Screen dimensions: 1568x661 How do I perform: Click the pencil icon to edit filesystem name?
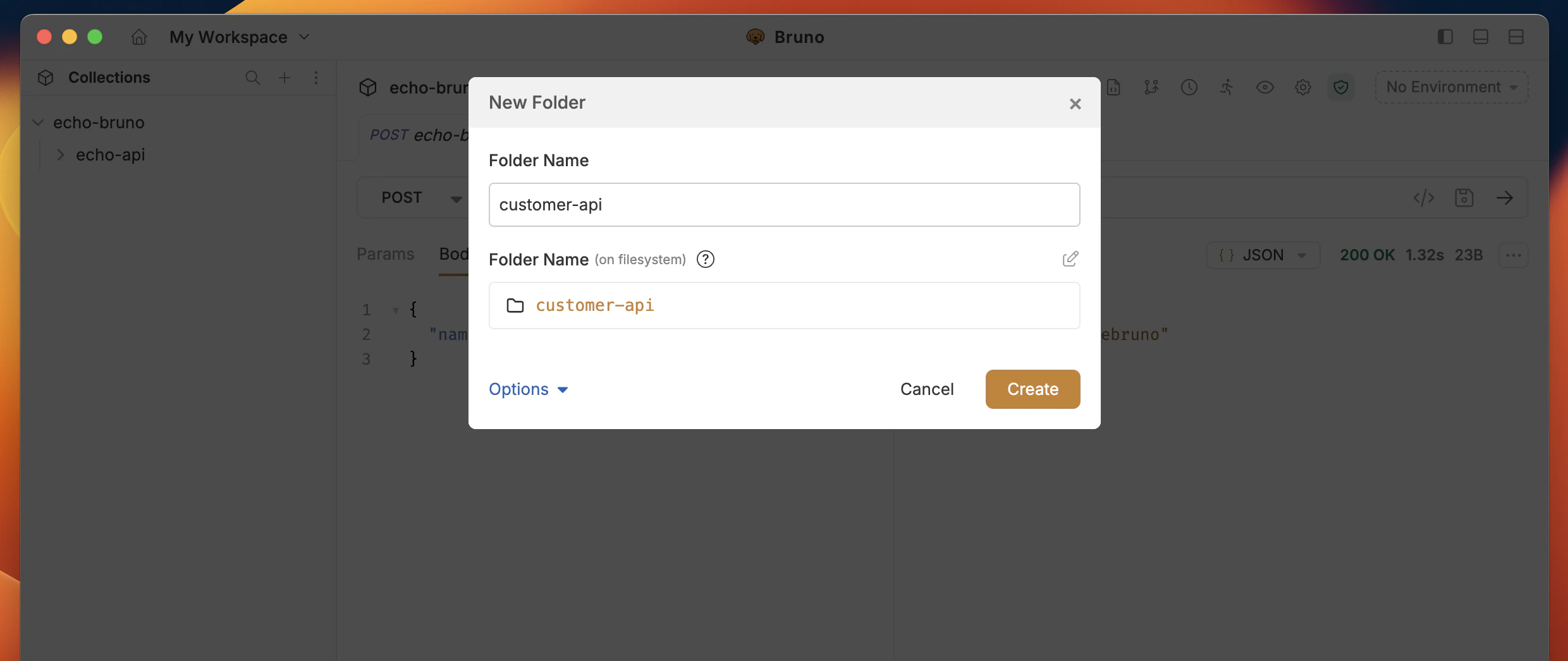coord(1070,259)
